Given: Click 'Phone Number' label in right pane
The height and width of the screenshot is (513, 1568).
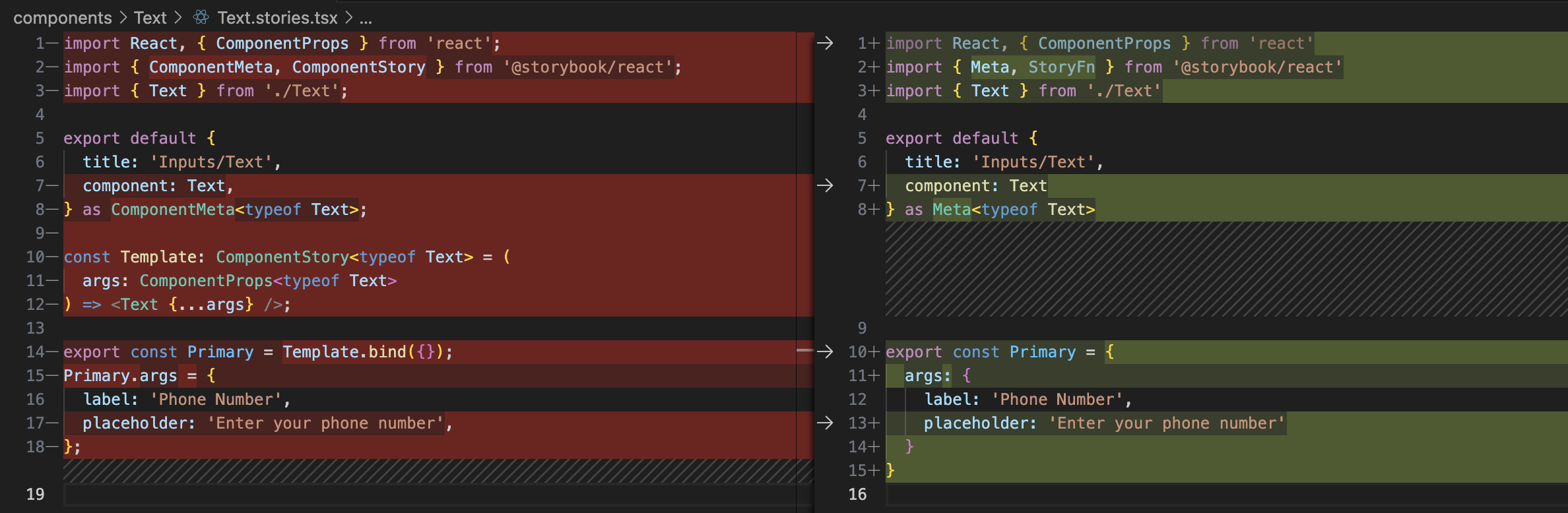Looking at the screenshot, I should (x=1057, y=400).
